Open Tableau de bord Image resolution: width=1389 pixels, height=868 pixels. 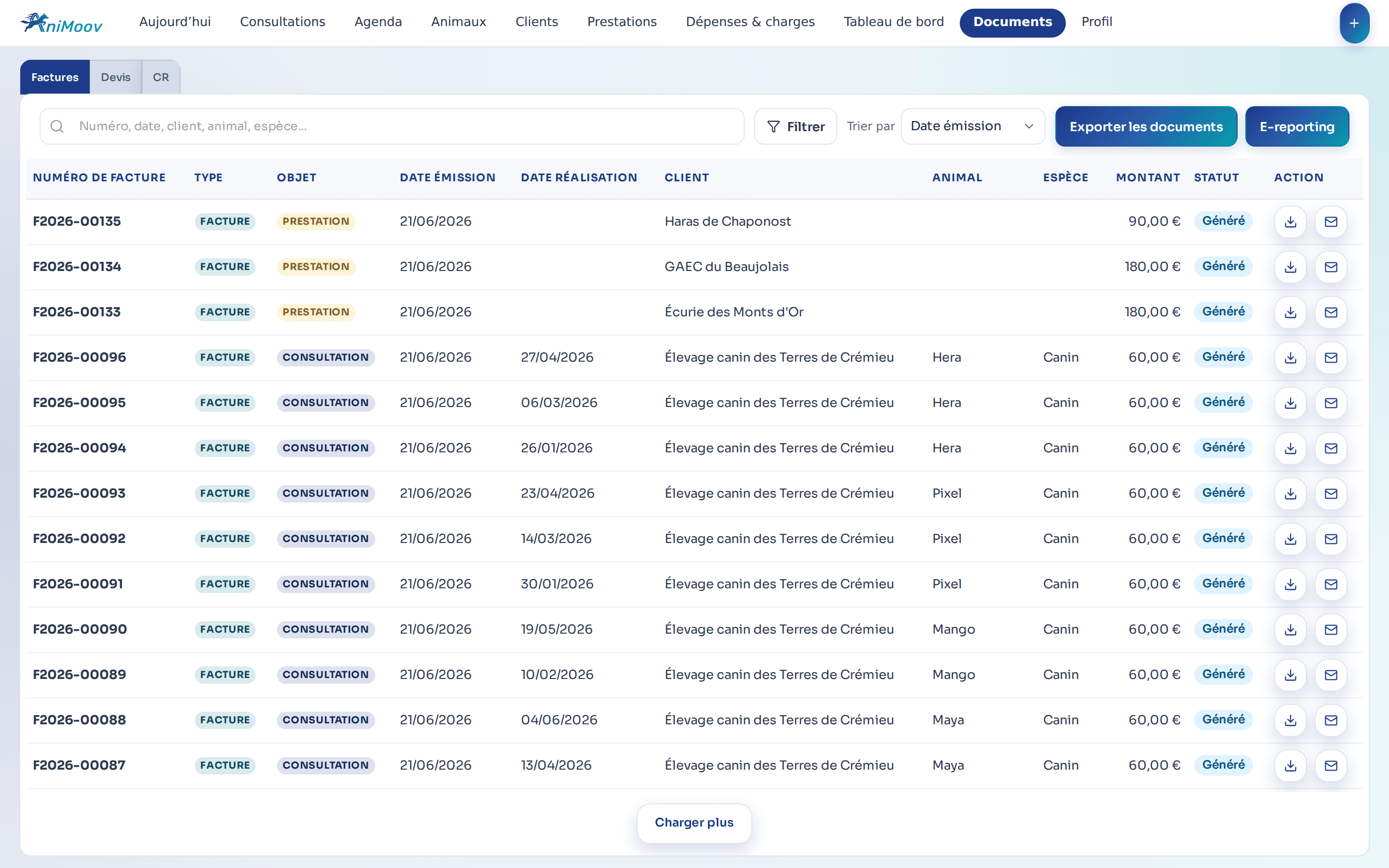pos(894,22)
